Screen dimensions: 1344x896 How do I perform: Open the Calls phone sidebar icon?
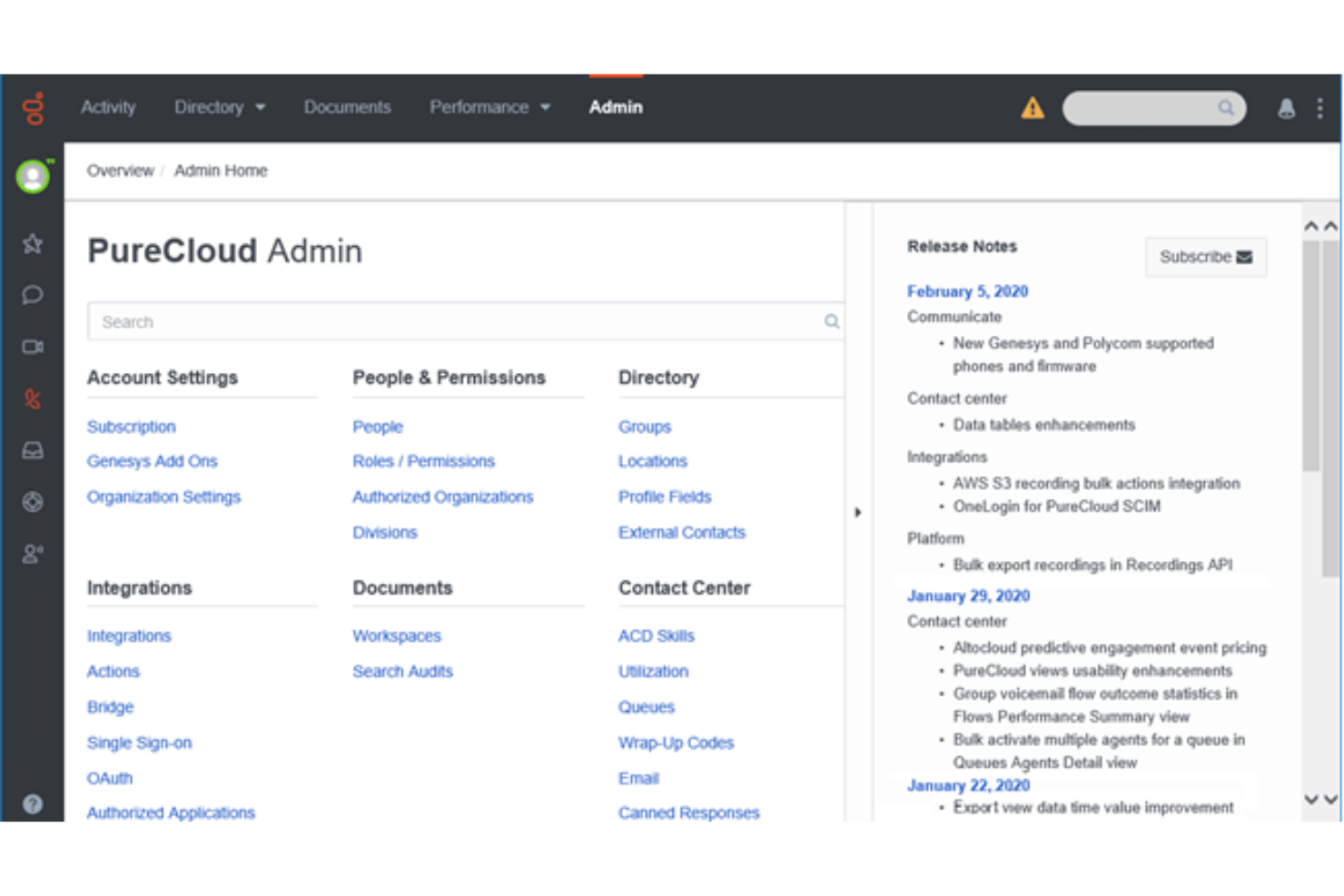pyautogui.click(x=33, y=399)
